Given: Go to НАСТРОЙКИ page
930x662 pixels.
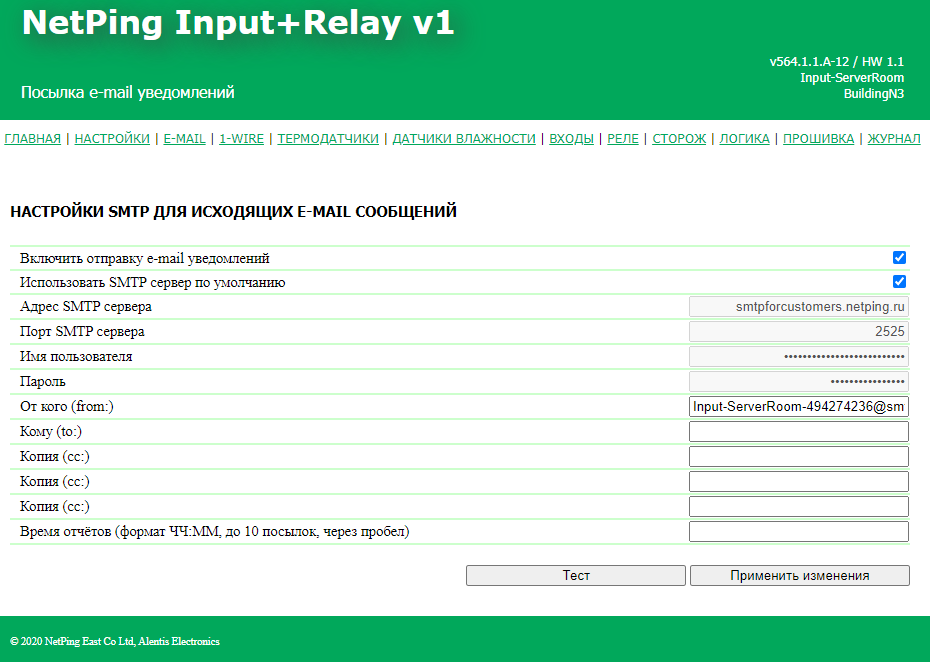Looking at the screenshot, I should click(x=112, y=138).
